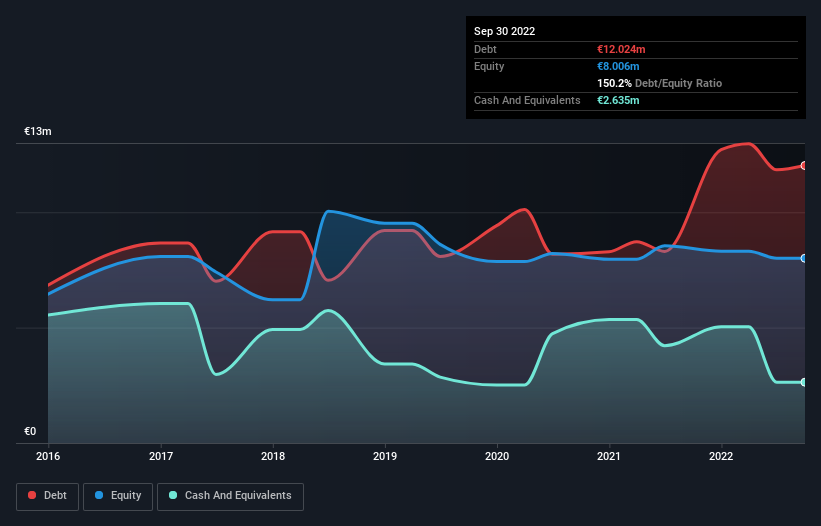The width and height of the screenshot is (821, 526).
Task: Click the 150.2% Debt/Equity Ratio text
Action: point(659,83)
